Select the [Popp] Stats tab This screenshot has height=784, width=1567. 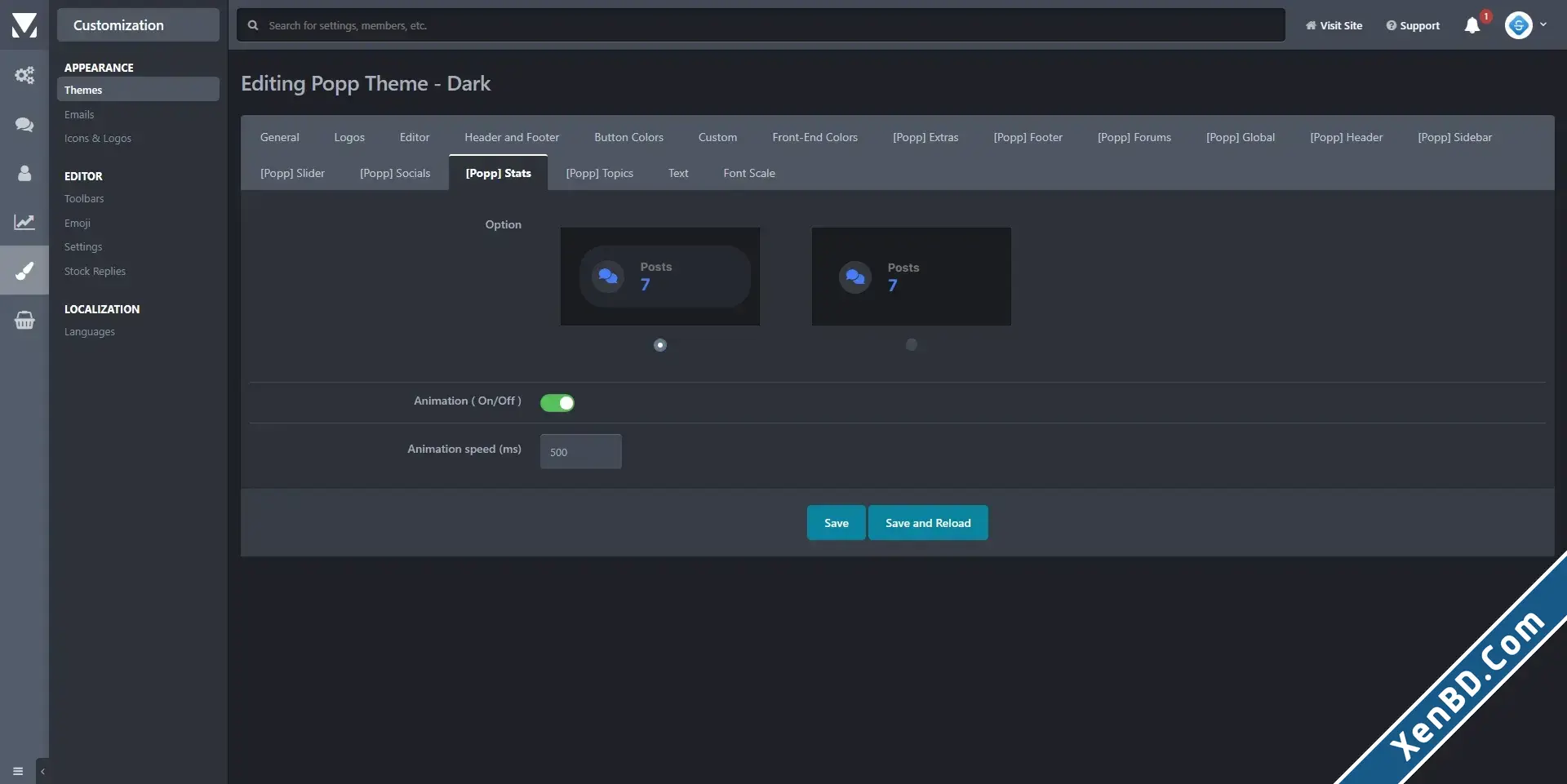click(498, 173)
